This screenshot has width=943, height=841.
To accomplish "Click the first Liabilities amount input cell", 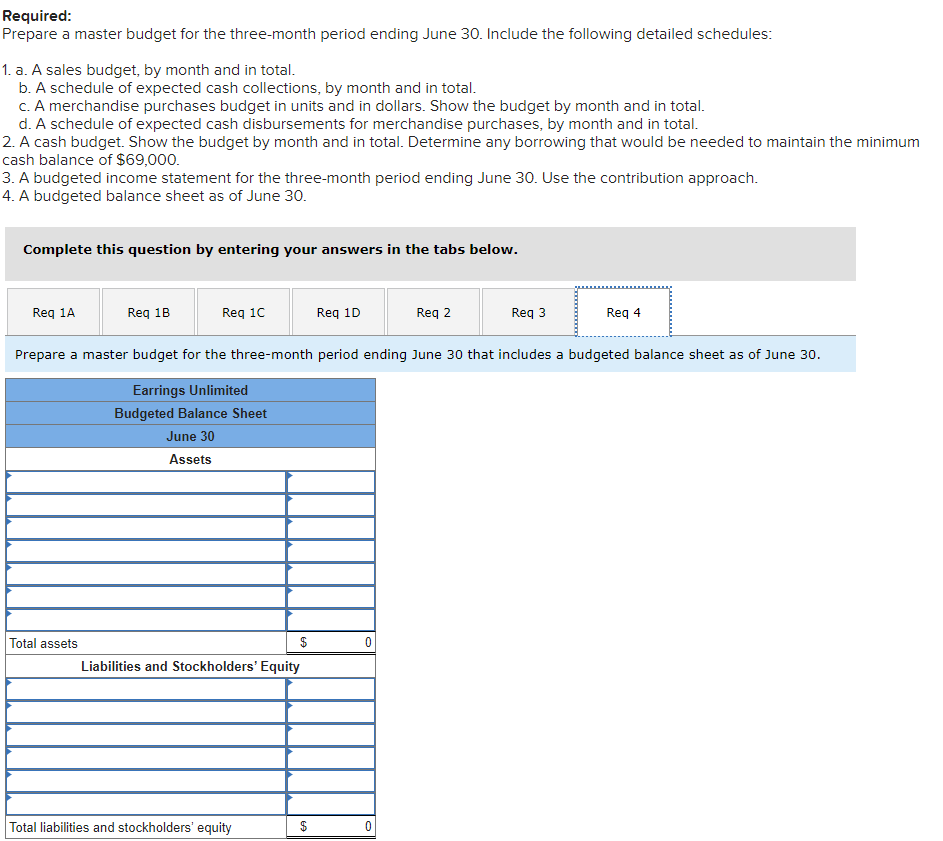I will coord(330,689).
